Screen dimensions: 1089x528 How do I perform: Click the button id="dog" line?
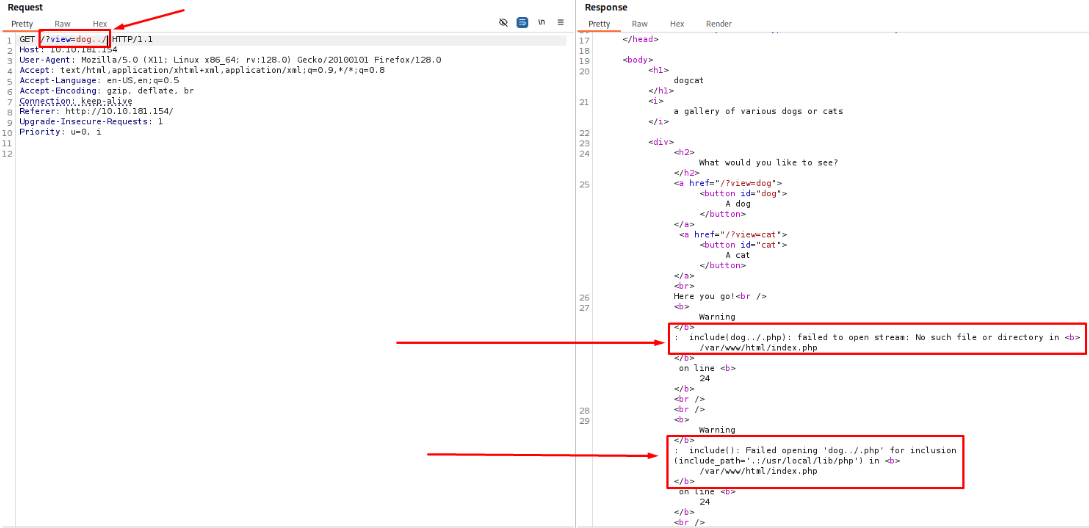point(743,193)
